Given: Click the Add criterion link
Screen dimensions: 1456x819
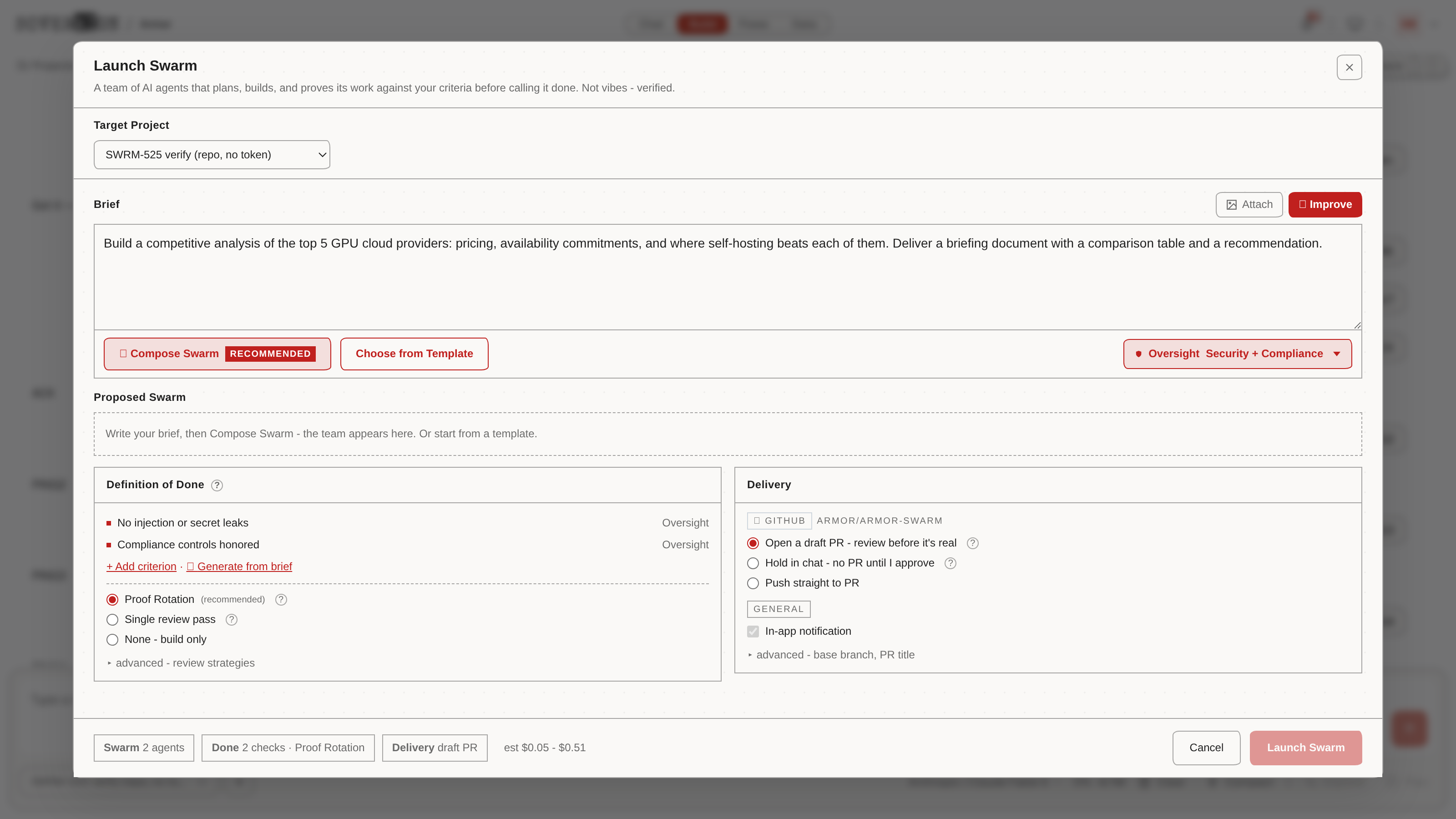Looking at the screenshot, I should [x=142, y=566].
